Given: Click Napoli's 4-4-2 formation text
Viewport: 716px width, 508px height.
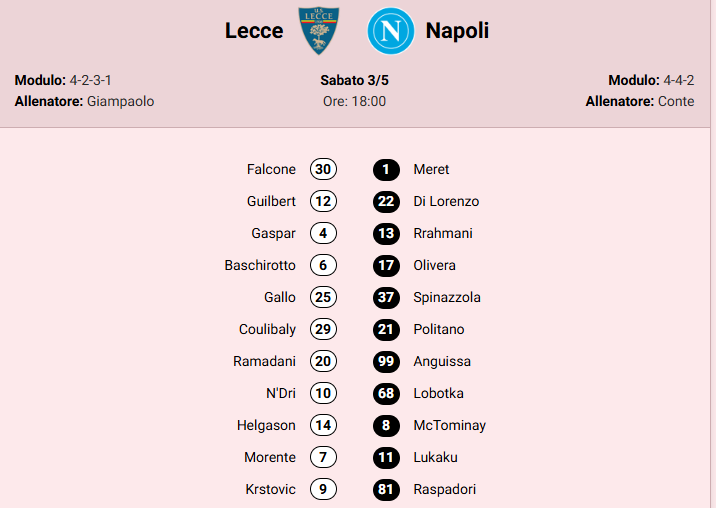Looking at the screenshot, I should [x=677, y=80].
